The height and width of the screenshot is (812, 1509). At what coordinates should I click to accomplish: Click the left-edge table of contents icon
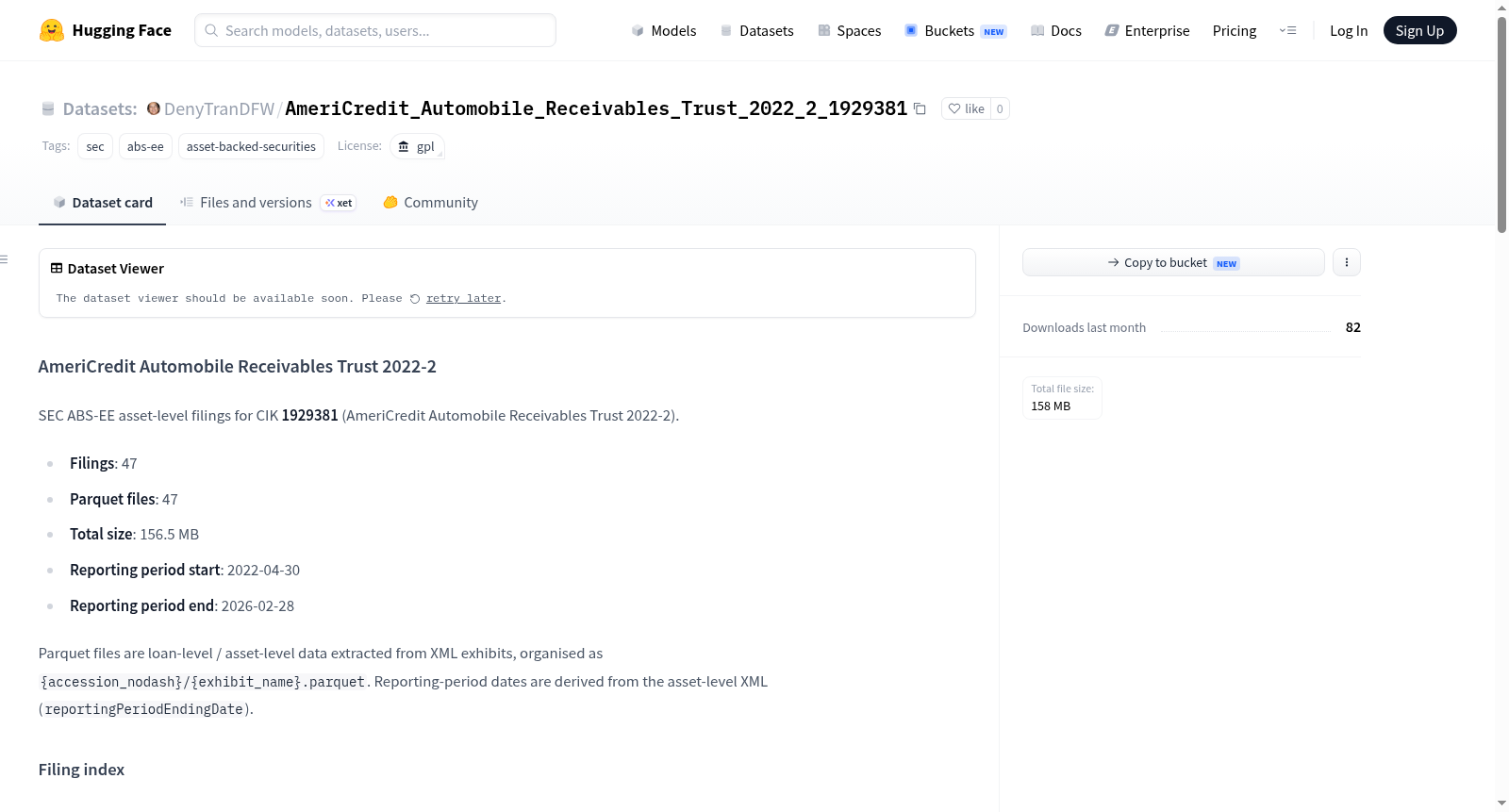5,259
